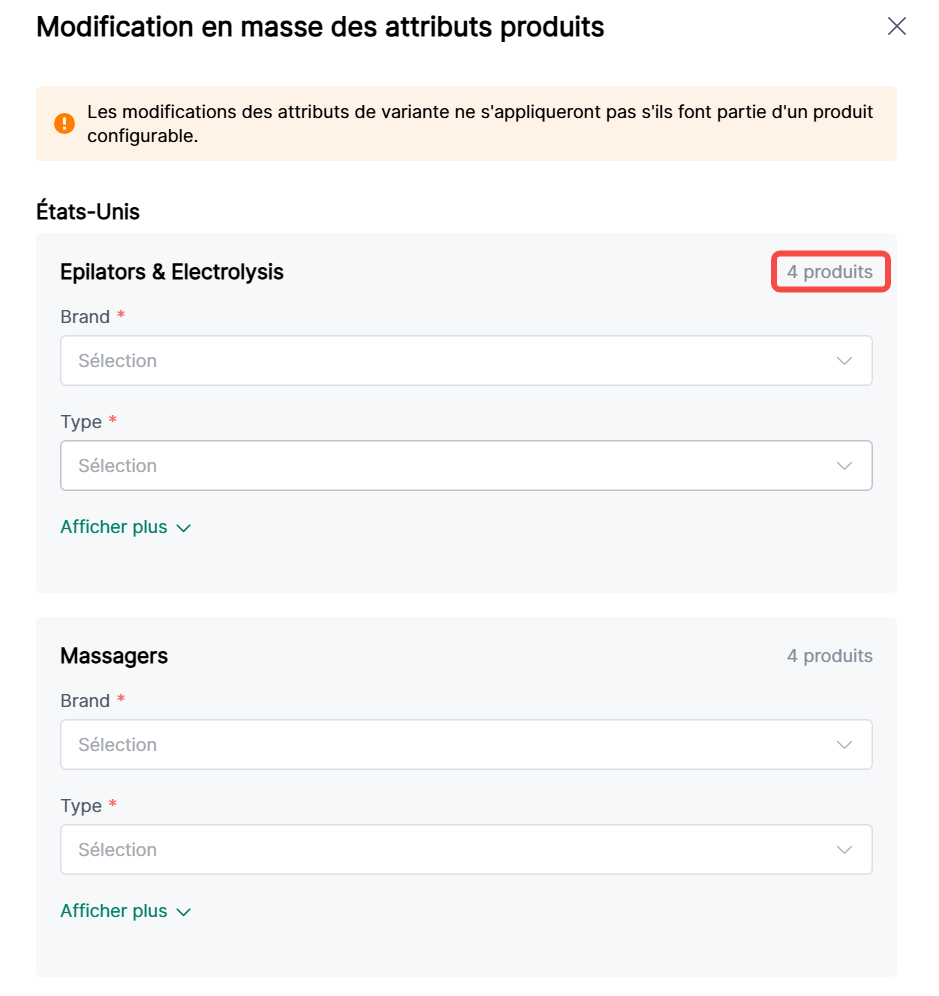Click the chevron next to Massagers Afficher plus
The width and height of the screenshot is (939, 996).
pos(183,912)
